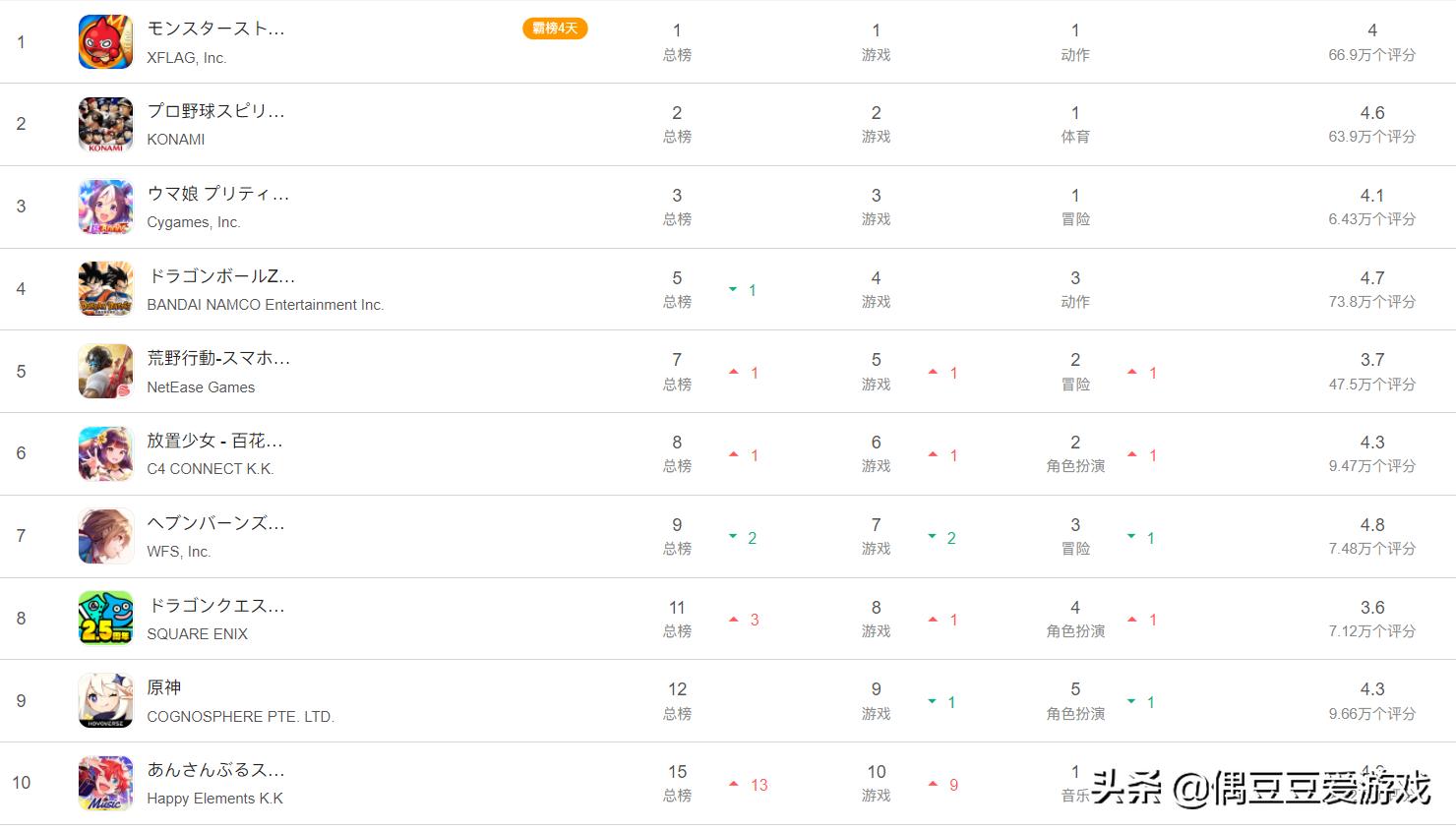The height and width of the screenshot is (831, 1456).
Task: Click the 63.9万个评分 rating count
Action: pos(1372,137)
